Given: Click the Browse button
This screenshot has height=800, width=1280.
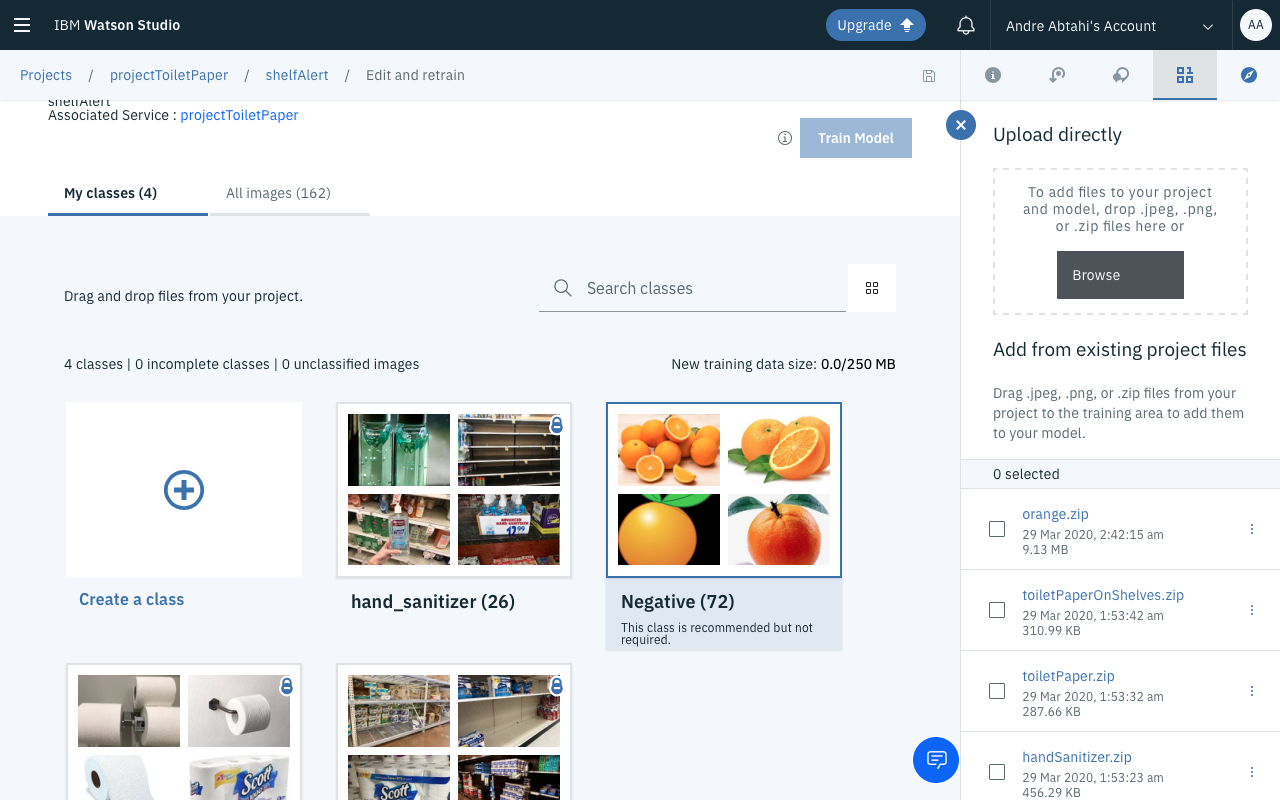Looking at the screenshot, I should coord(1120,275).
